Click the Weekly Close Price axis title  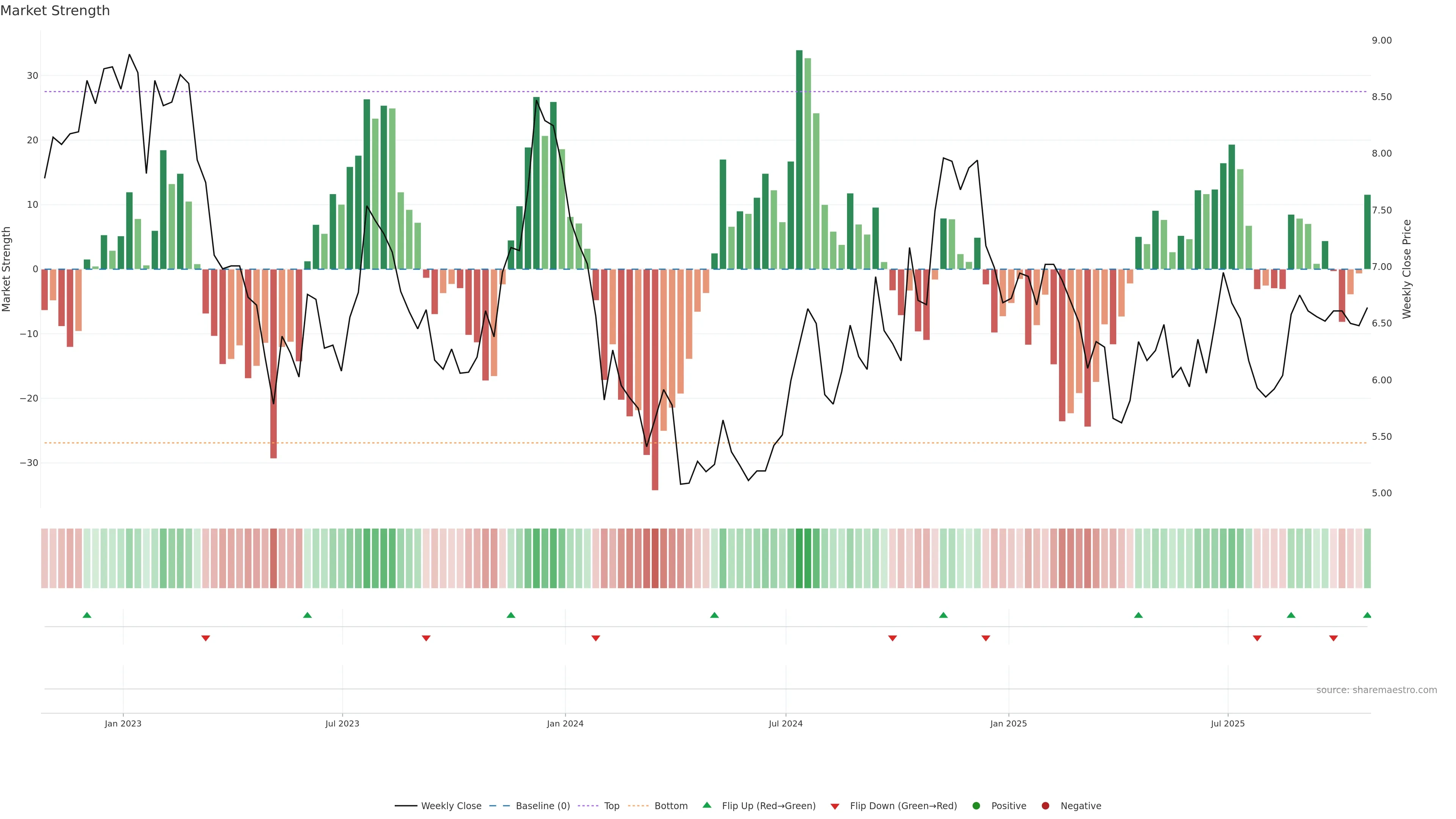tap(1407, 269)
